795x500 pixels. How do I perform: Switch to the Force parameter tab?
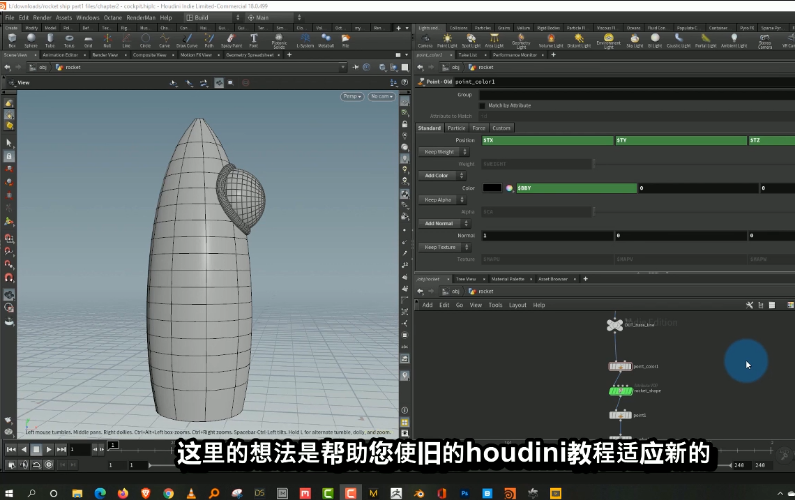point(479,128)
